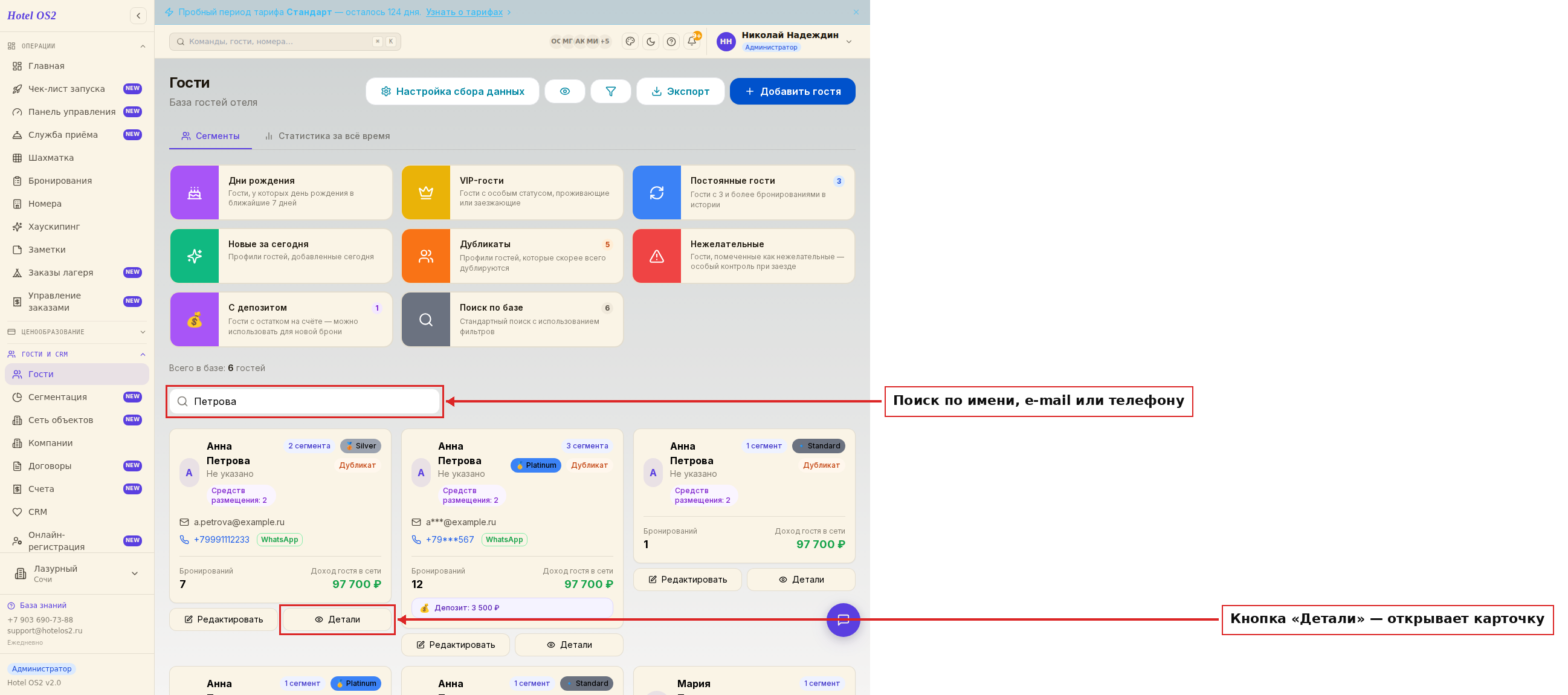Open the filter funnel button
1568x695 pixels.
pyautogui.click(x=610, y=91)
